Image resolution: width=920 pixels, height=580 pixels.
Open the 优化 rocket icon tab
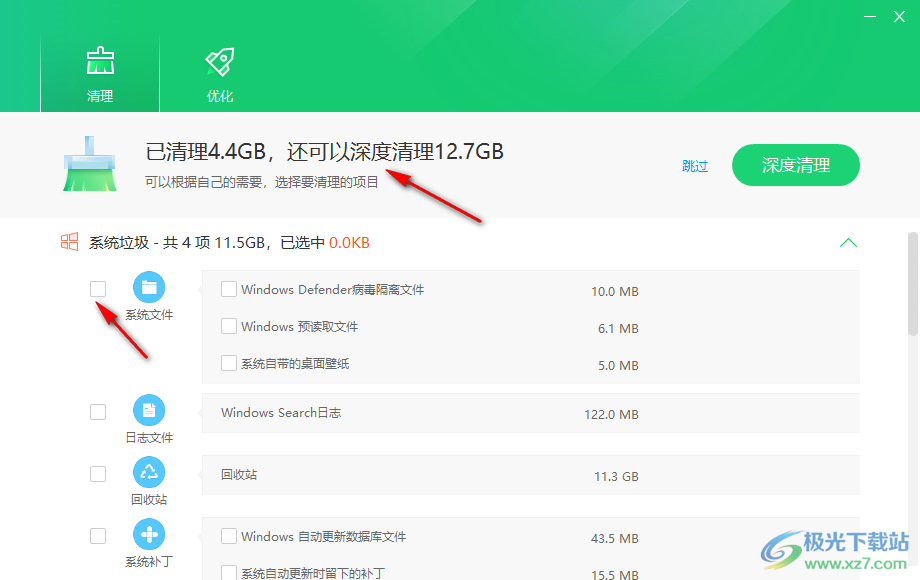click(x=220, y=64)
